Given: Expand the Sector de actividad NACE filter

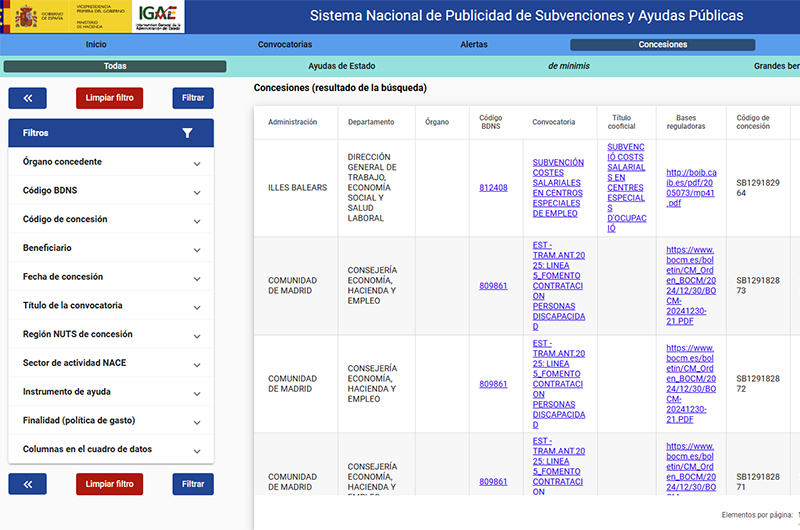Looking at the screenshot, I should pos(111,363).
